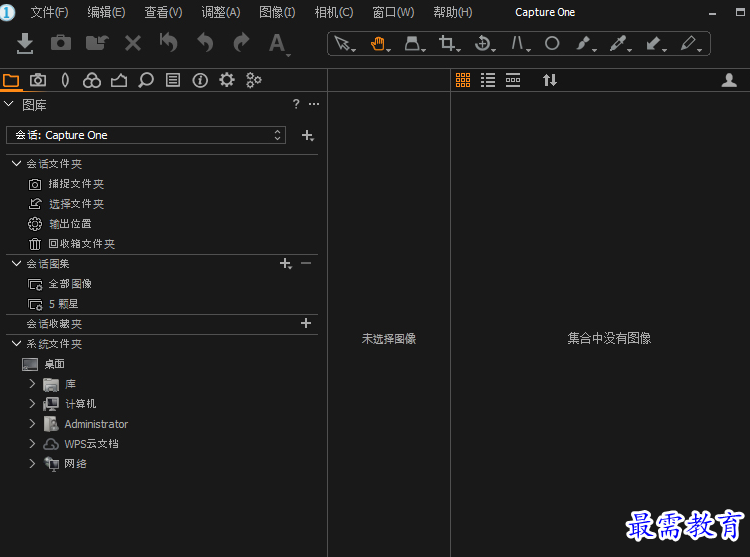The height and width of the screenshot is (557, 750).
Task: Select the annotation pencil tool
Action: pos(690,44)
